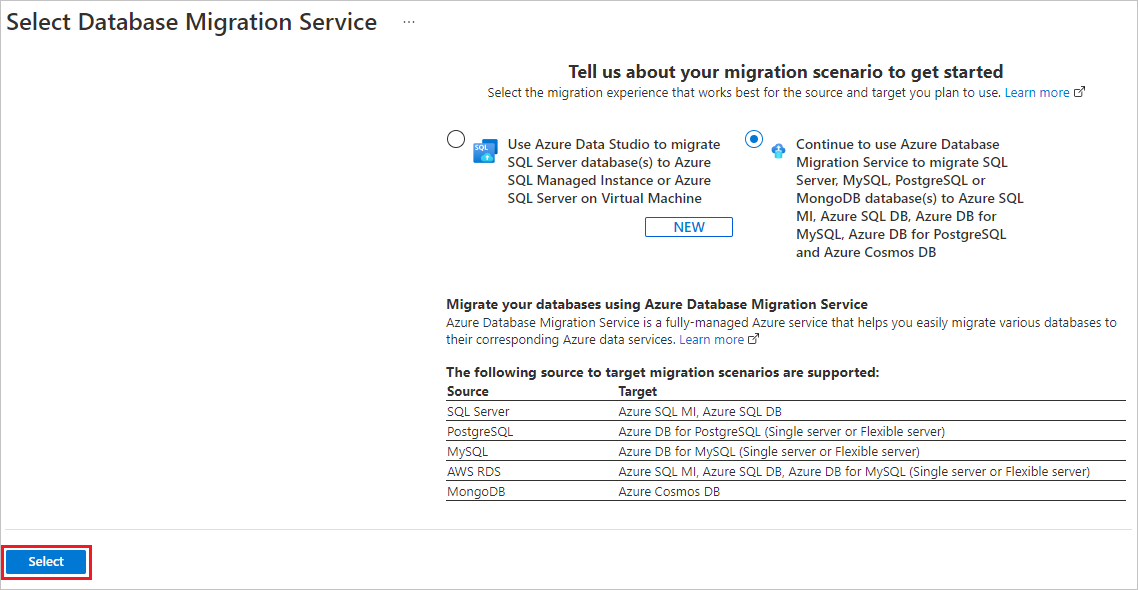Click the Azure DB for PostgreSQL target cell

click(x=782, y=432)
